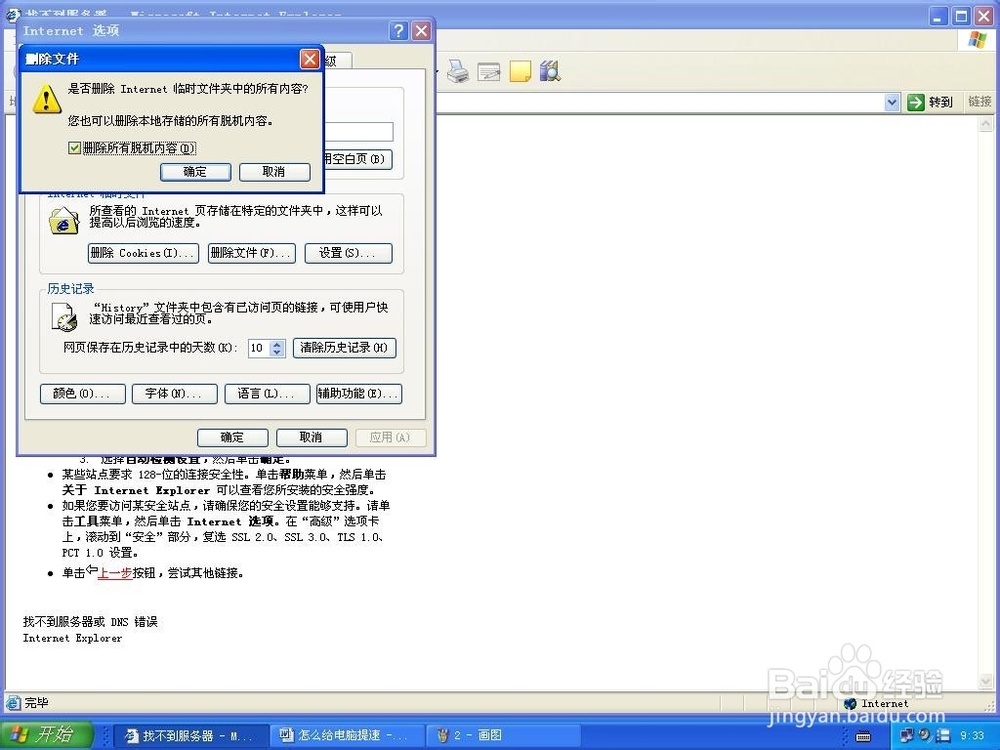The height and width of the screenshot is (750, 1000).
Task: Open the 辅助功能(E)... button
Action: coord(359,393)
